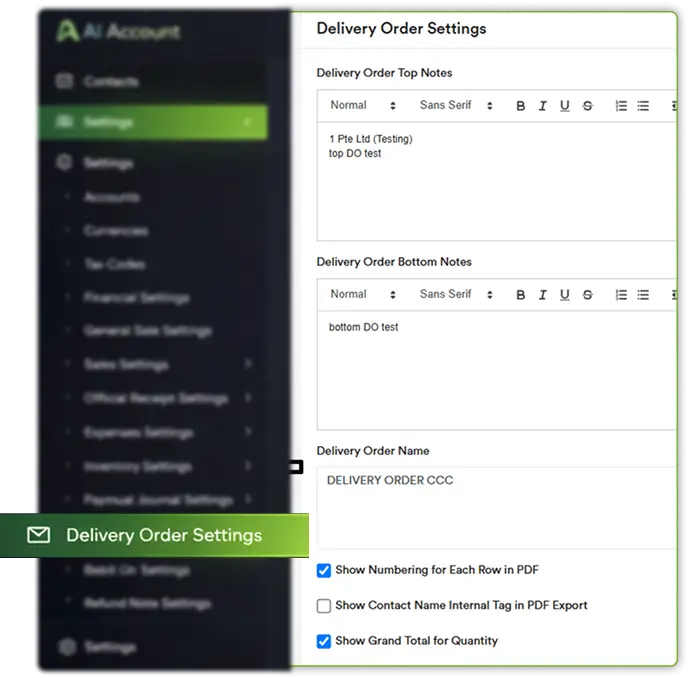689x678 pixels.
Task: Toggle italic in Bottom Notes toolbar
Action: [x=543, y=295]
